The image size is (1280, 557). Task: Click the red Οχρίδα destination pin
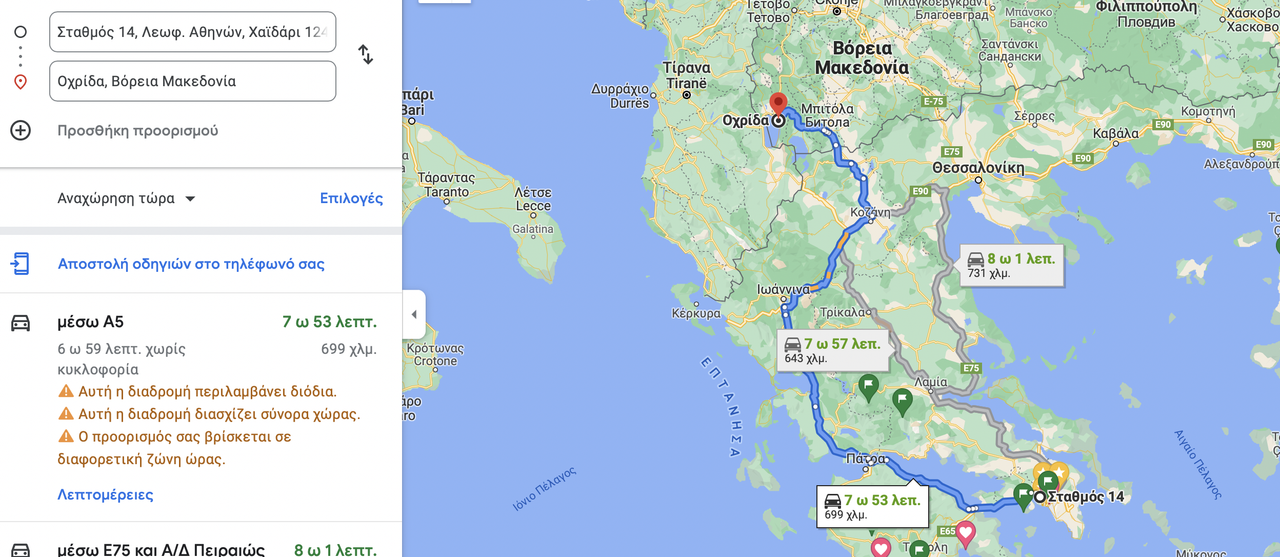[x=778, y=104]
